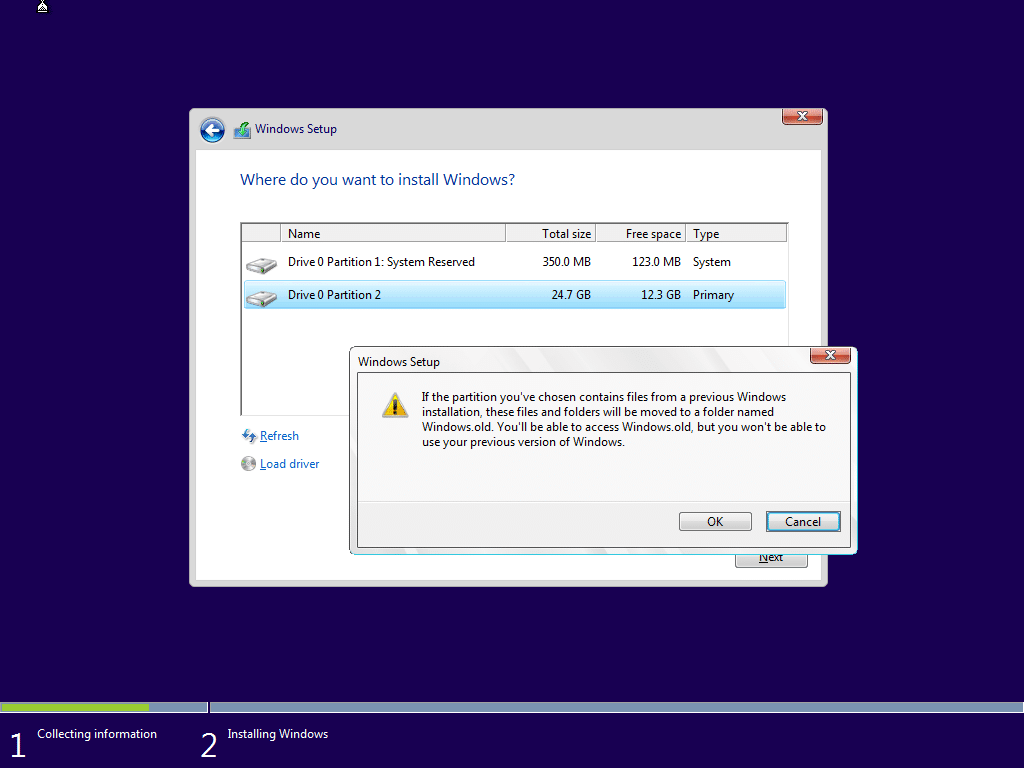The height and width of the screenshot is (768, 1024).
Task: Close the main Windows Setup window
Action: [802, 116]
